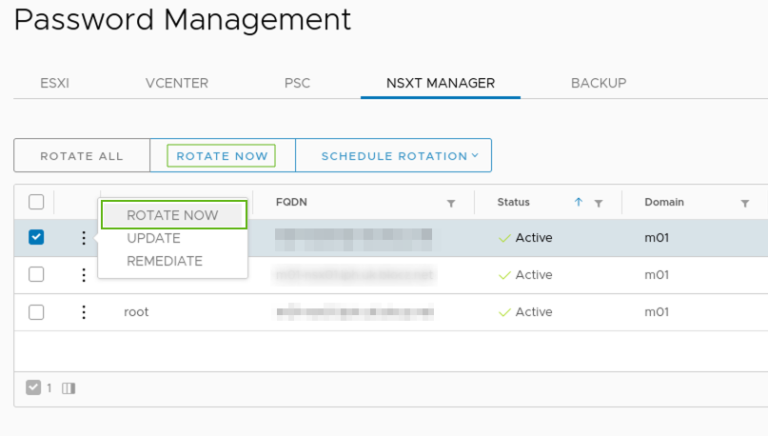Open the VCENTER tab
The width and height of the screenshot is (768, 436).
click(x=177, y=83)
